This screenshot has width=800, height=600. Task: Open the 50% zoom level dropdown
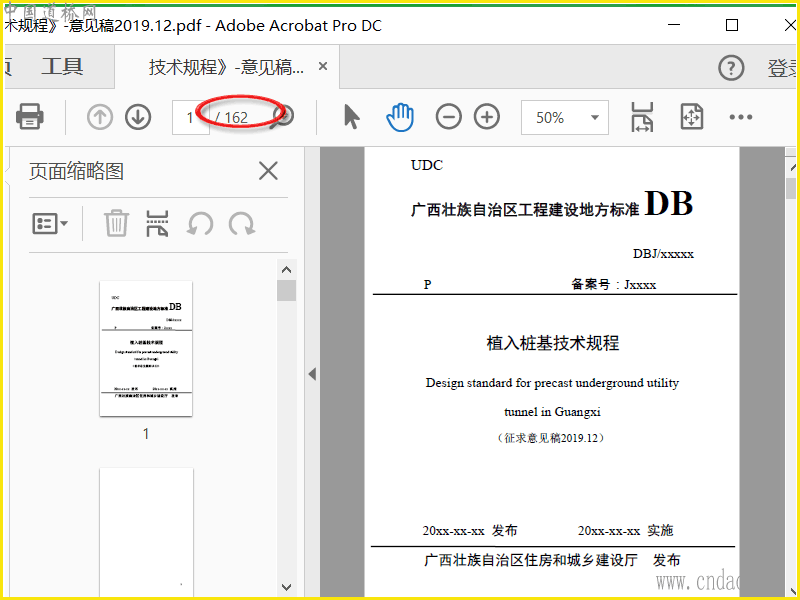tap(565, 117)
